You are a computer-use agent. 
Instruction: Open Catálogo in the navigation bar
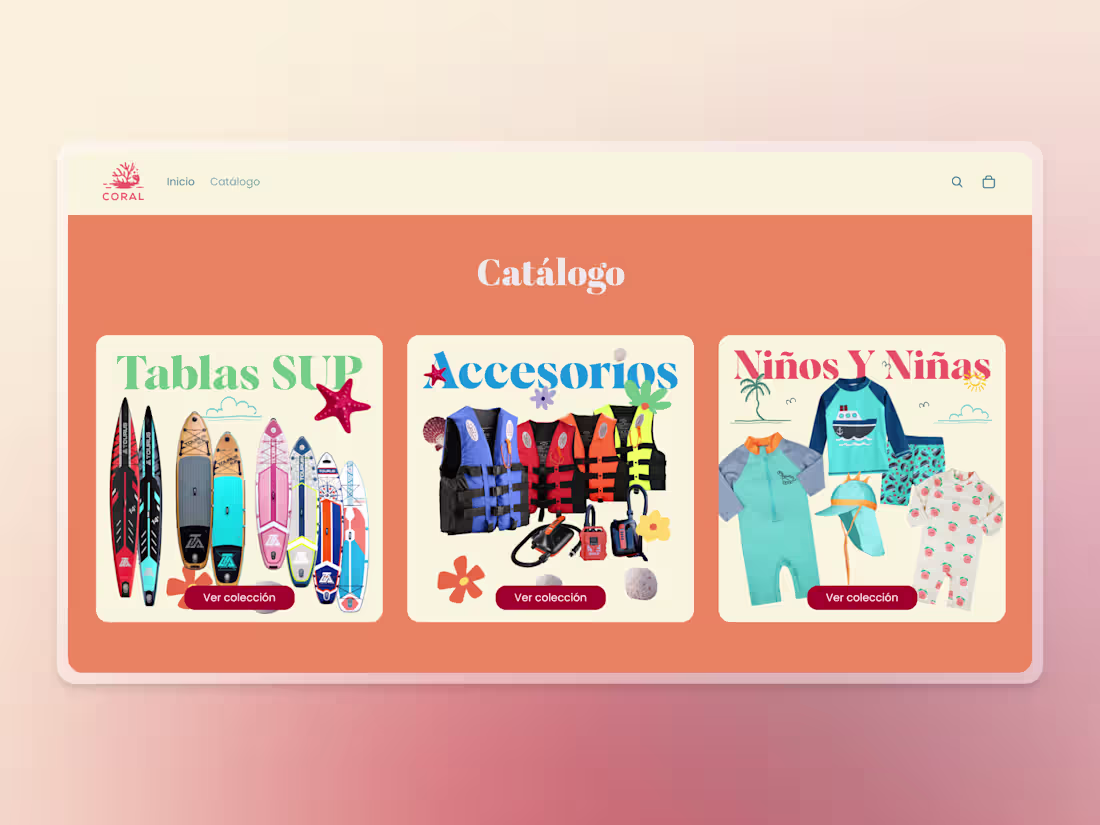235,182
